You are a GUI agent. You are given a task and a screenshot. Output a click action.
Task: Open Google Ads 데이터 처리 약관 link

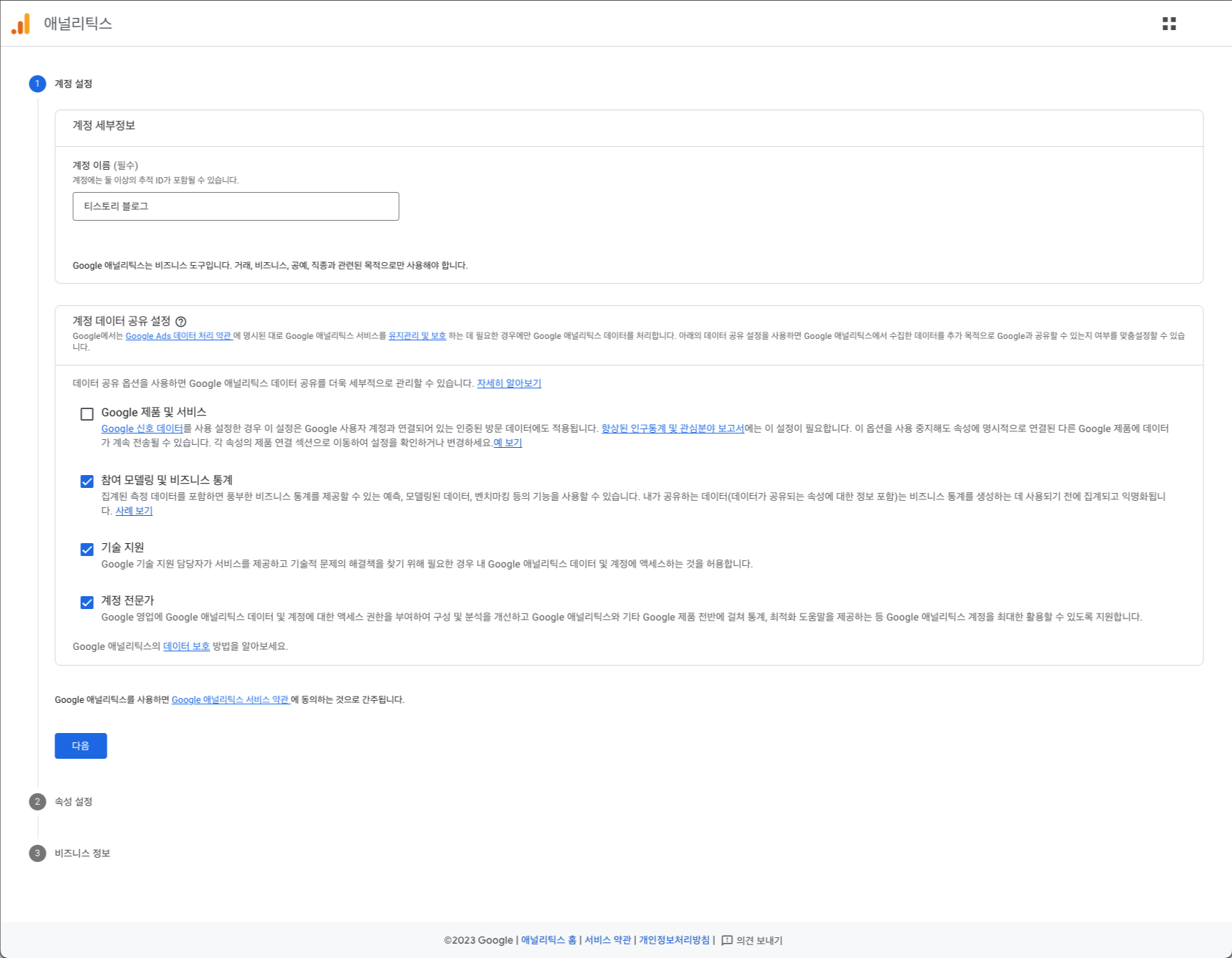[x=178, y=335]
